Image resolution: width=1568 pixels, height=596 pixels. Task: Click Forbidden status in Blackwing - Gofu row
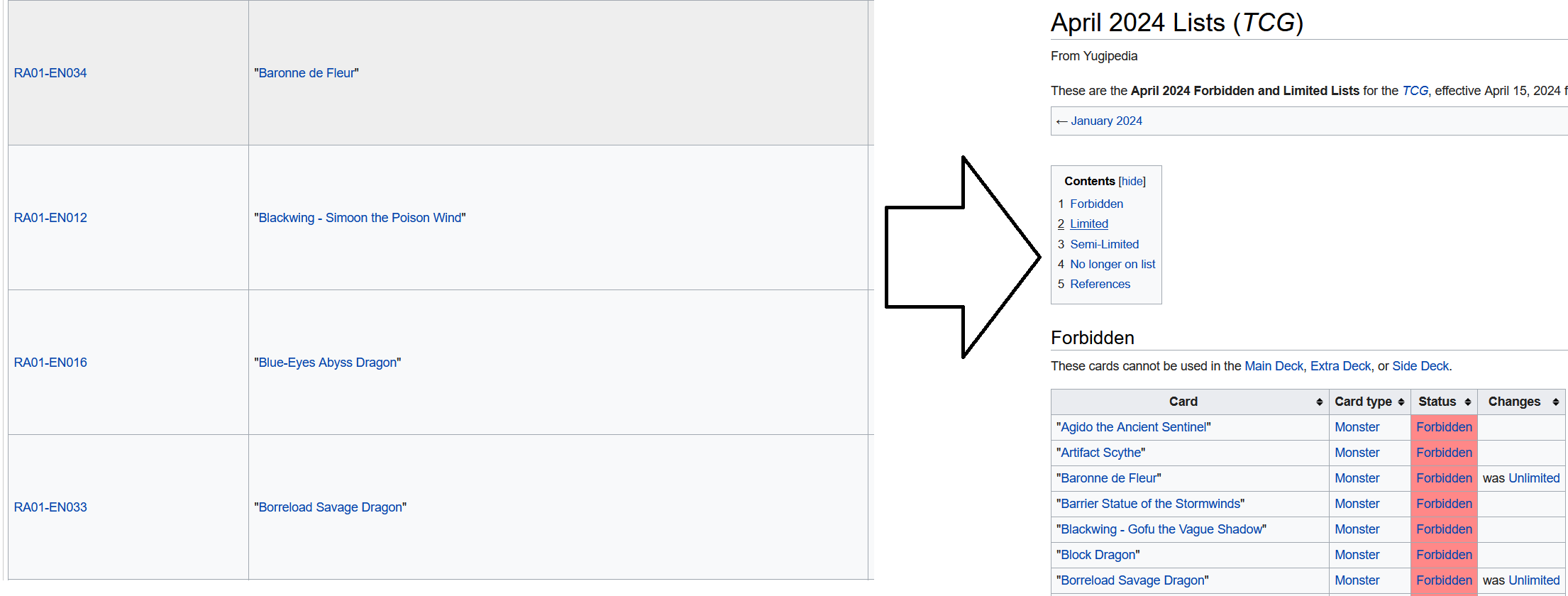[x=1445, y=529]
